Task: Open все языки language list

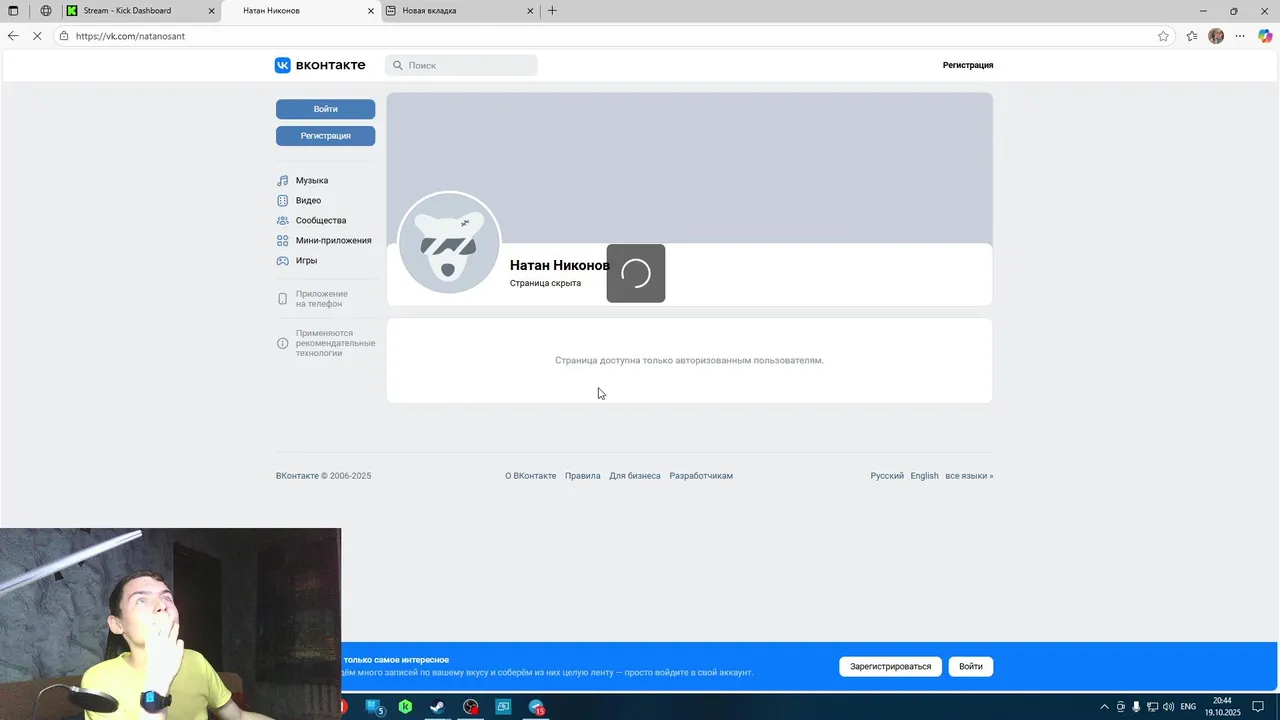Action: click(969, 476)
